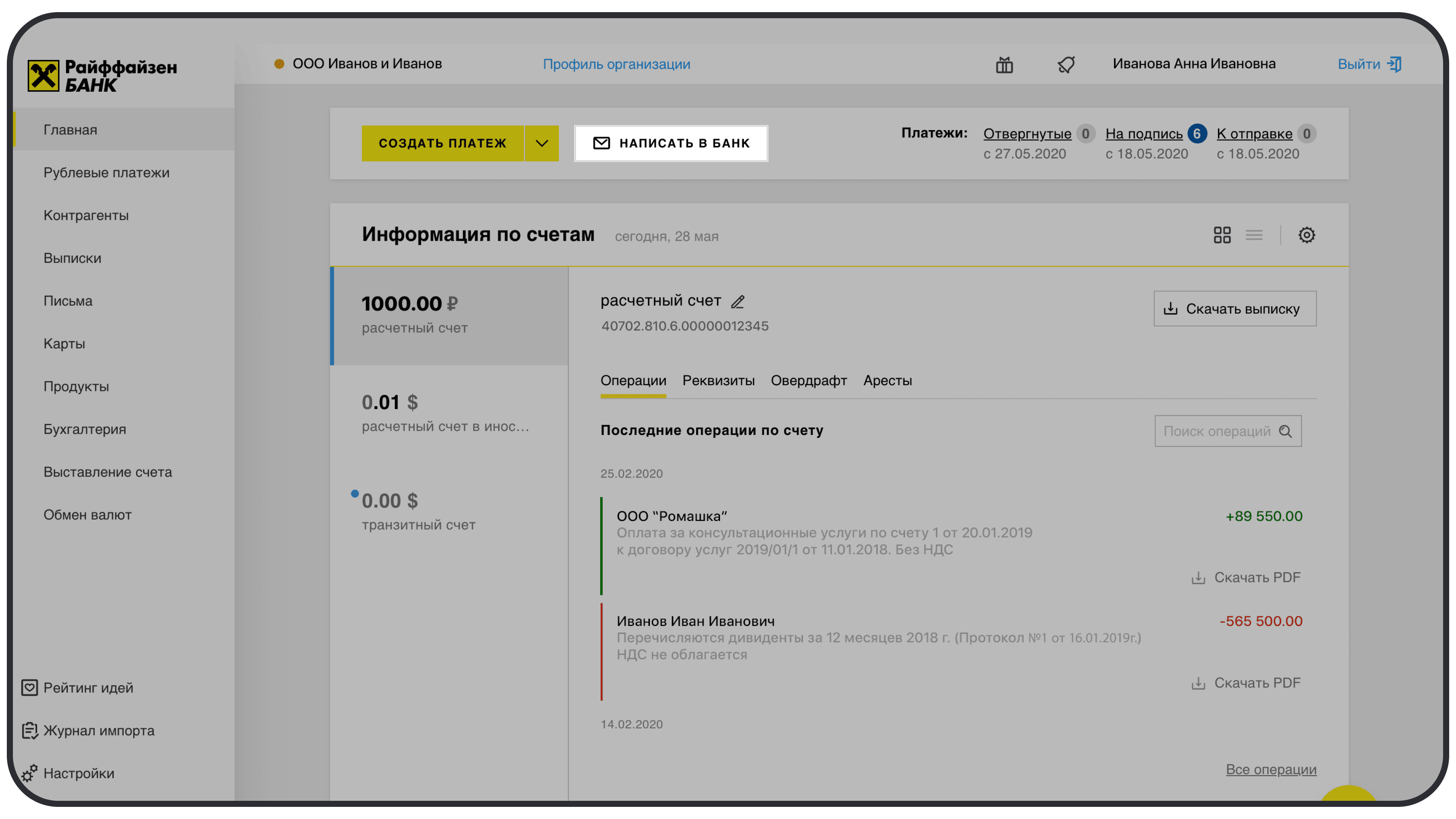Image resolution: width=1456 pixels, height=819 pixels.
Task: Switch to Реквизиты tab
Action: coord(719,380)
